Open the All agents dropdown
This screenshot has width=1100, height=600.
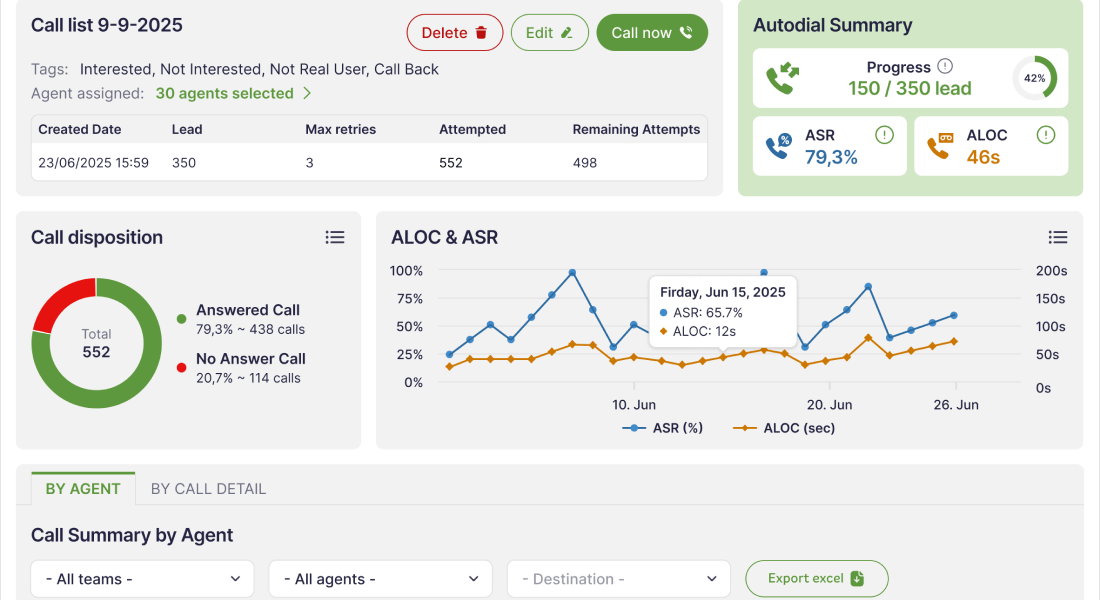tap(380, 579)
